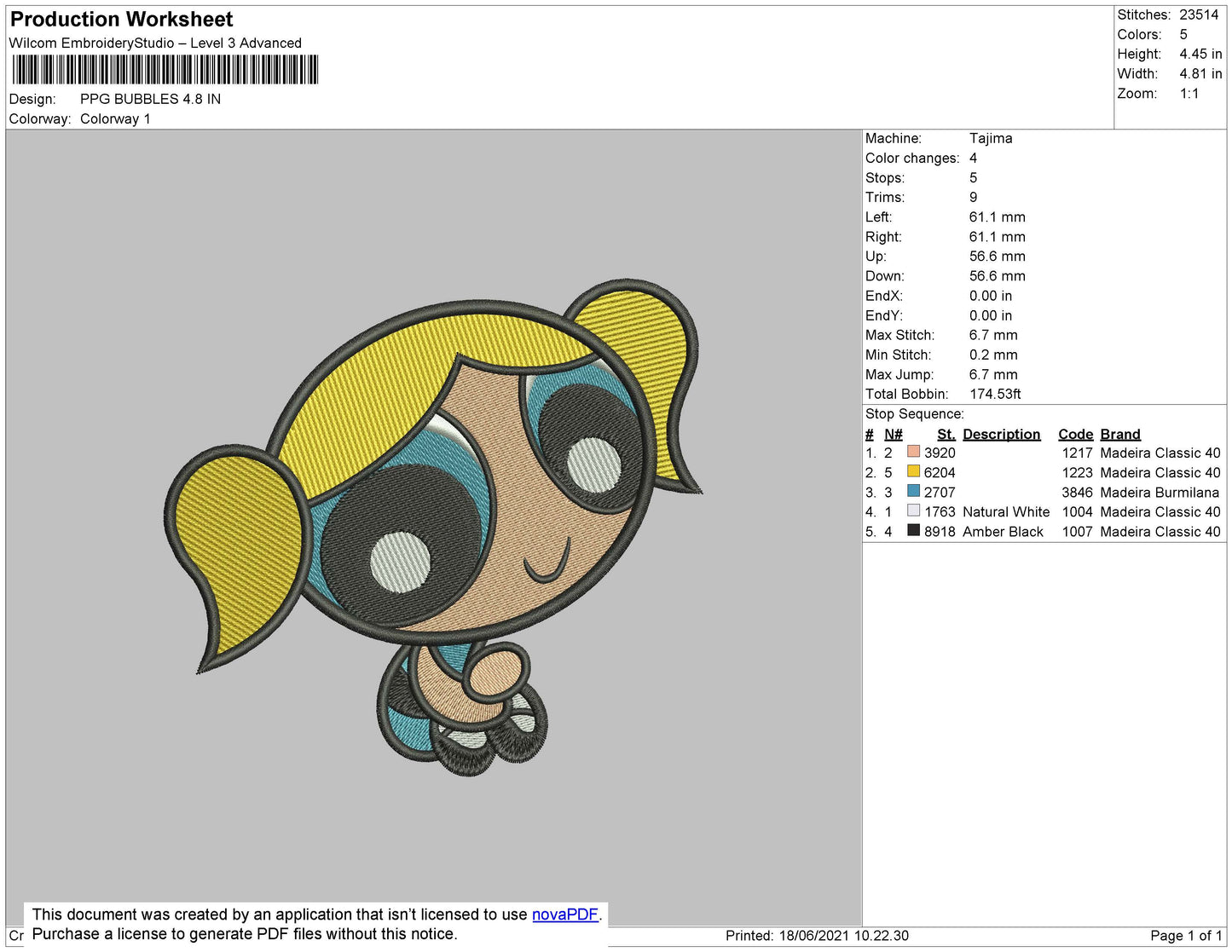
Task: Click the Wilcom EmbroideryStudio subtitle
Action: [155, 43]
